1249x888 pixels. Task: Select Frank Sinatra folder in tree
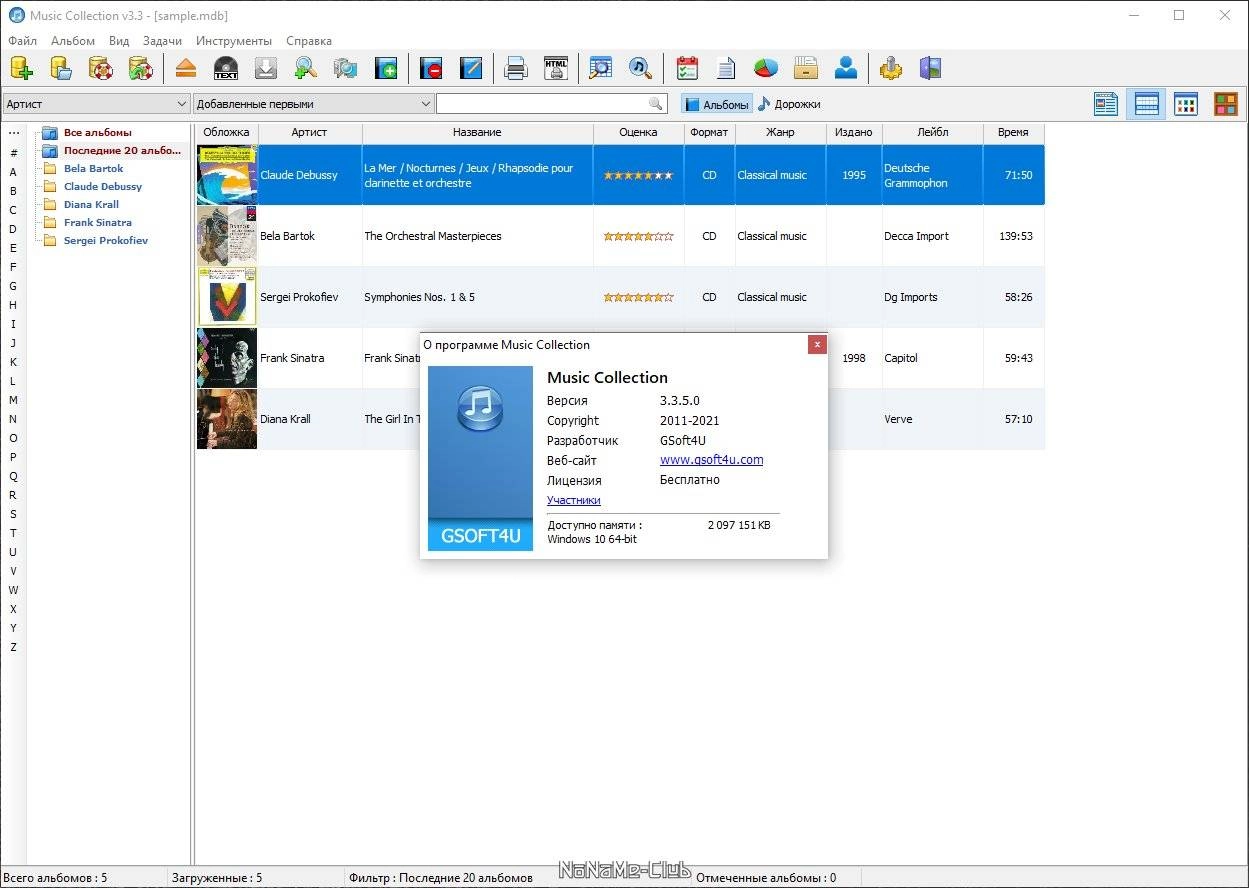(x=98, y=222)
